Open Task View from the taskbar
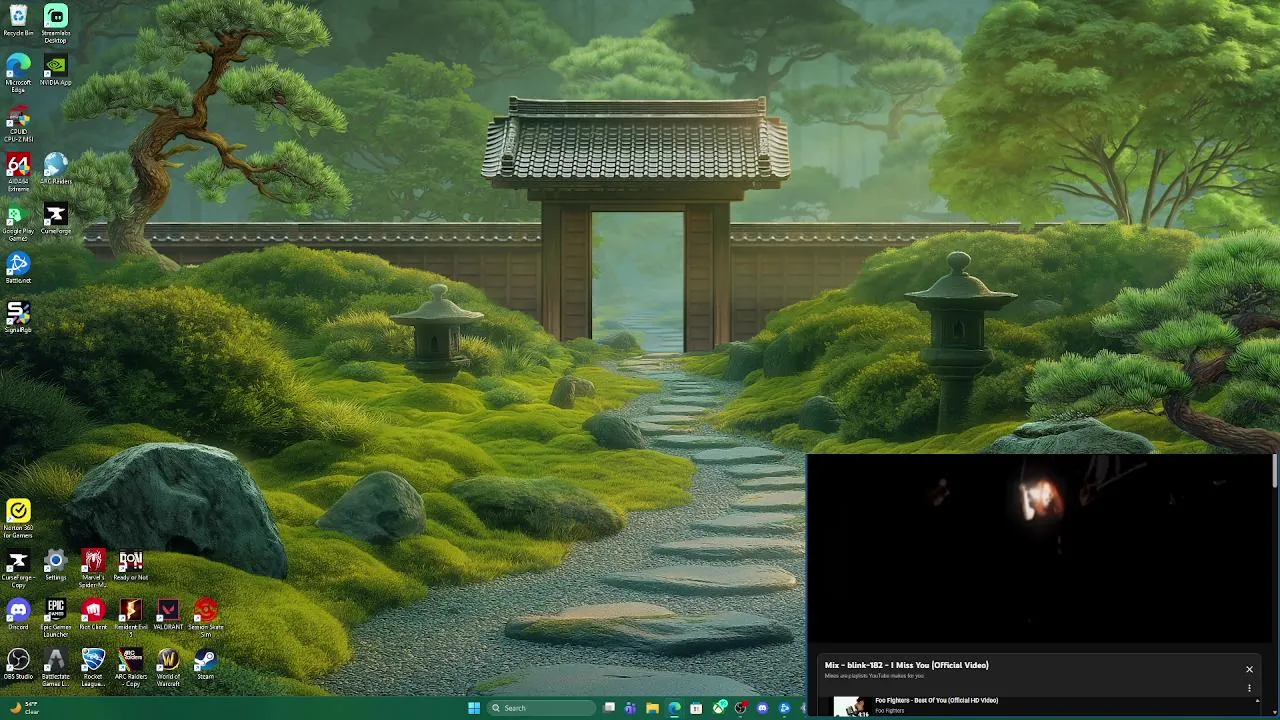This screenshot has width=1280, height=720. [x=609, y=708]
